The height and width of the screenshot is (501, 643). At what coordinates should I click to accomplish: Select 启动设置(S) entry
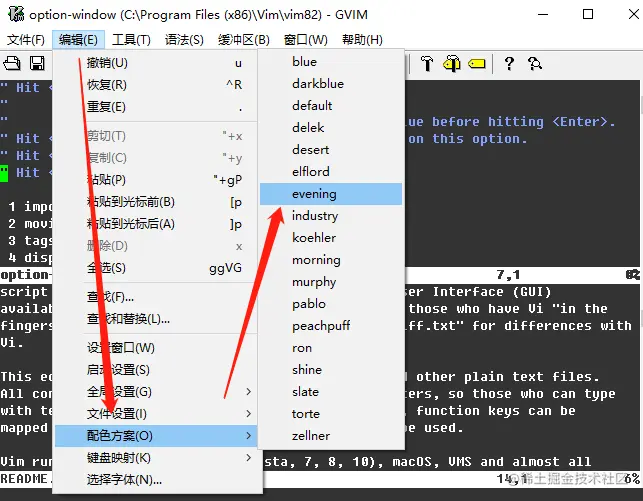156,370
